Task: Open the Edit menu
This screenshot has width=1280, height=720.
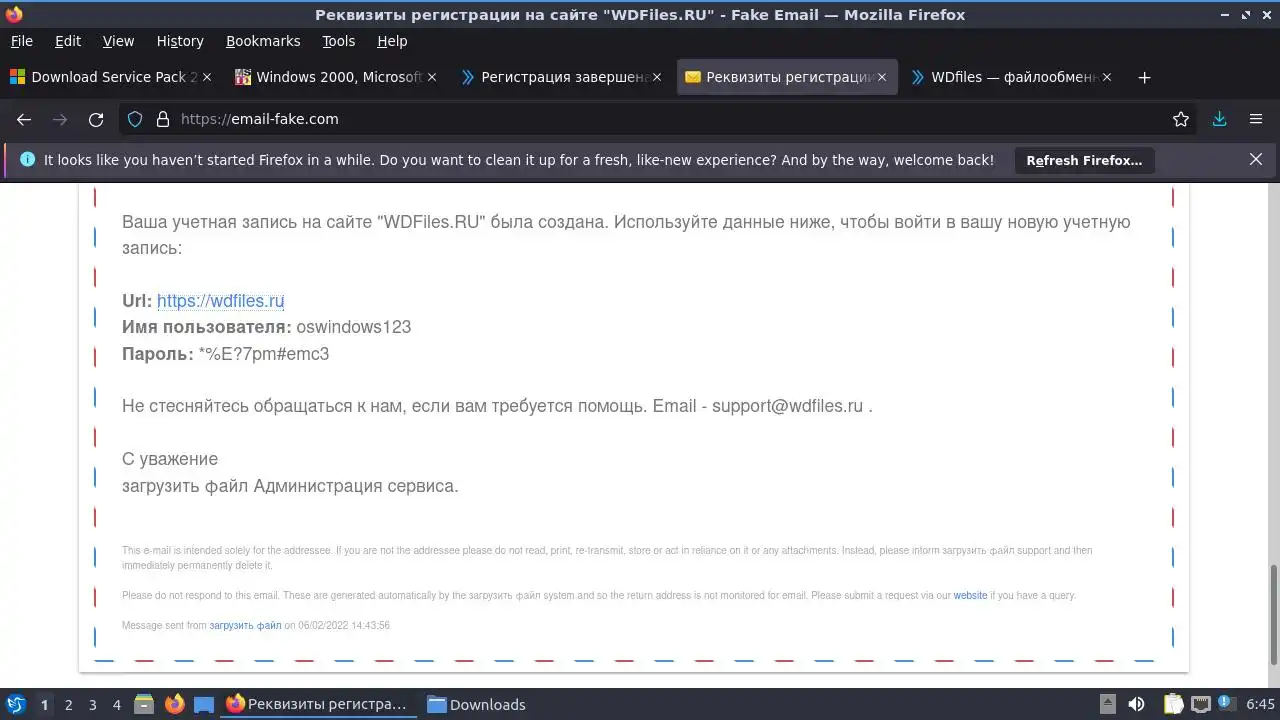Action: click(68, 41)
